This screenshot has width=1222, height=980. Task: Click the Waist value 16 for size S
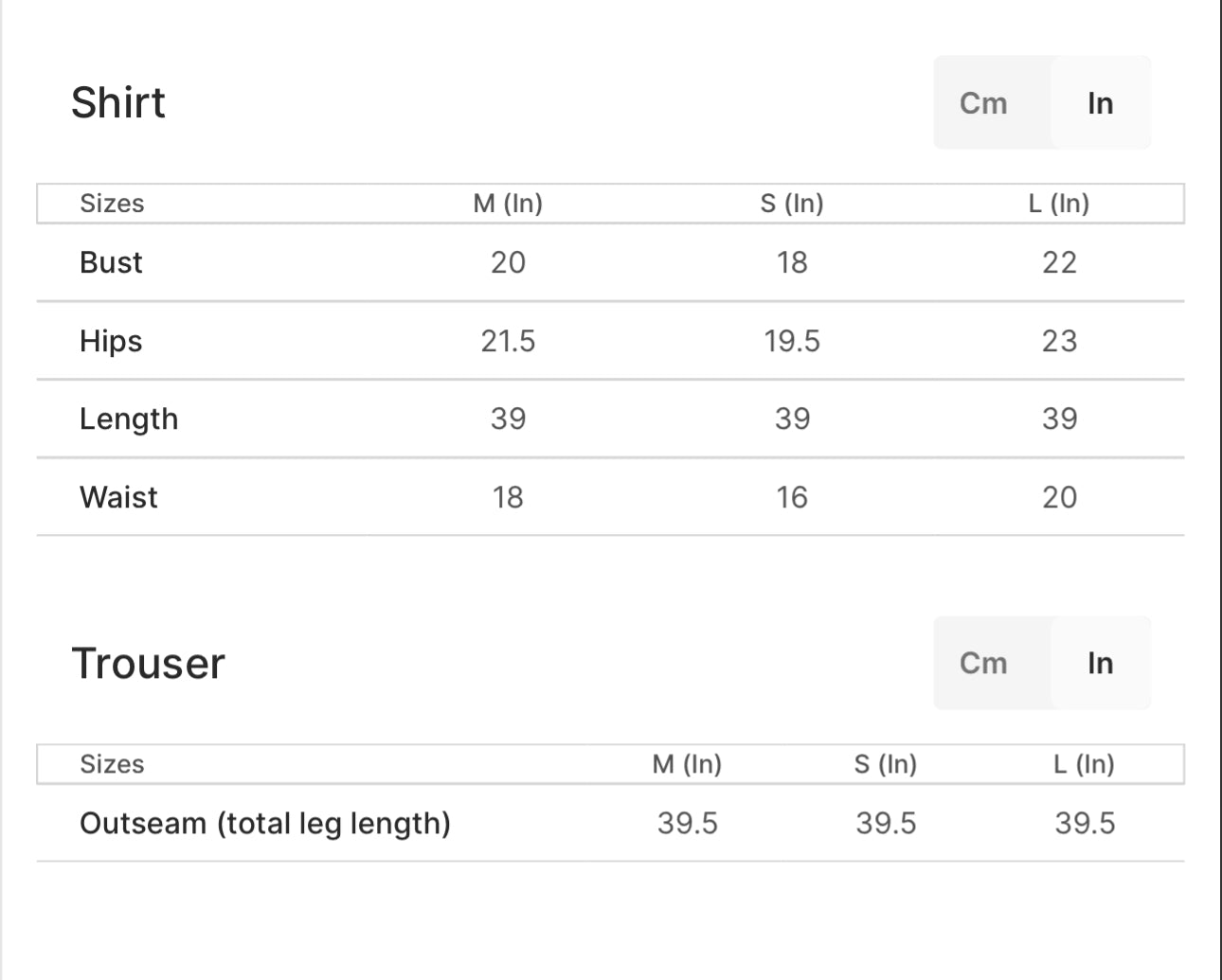pyautogui.click(x=792, y=497)
